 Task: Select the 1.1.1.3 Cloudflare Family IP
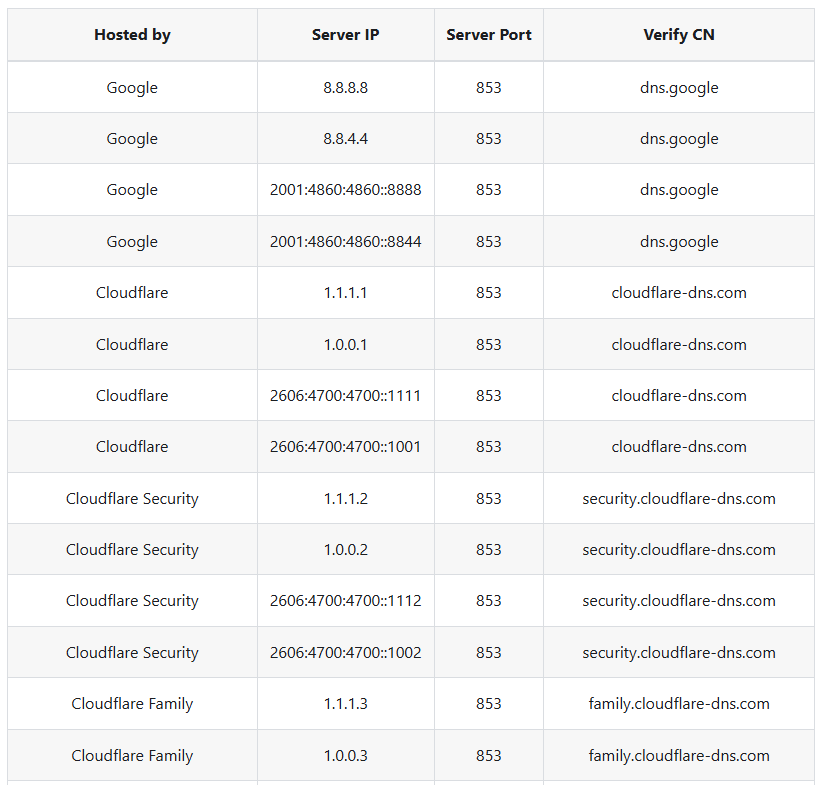345,704
